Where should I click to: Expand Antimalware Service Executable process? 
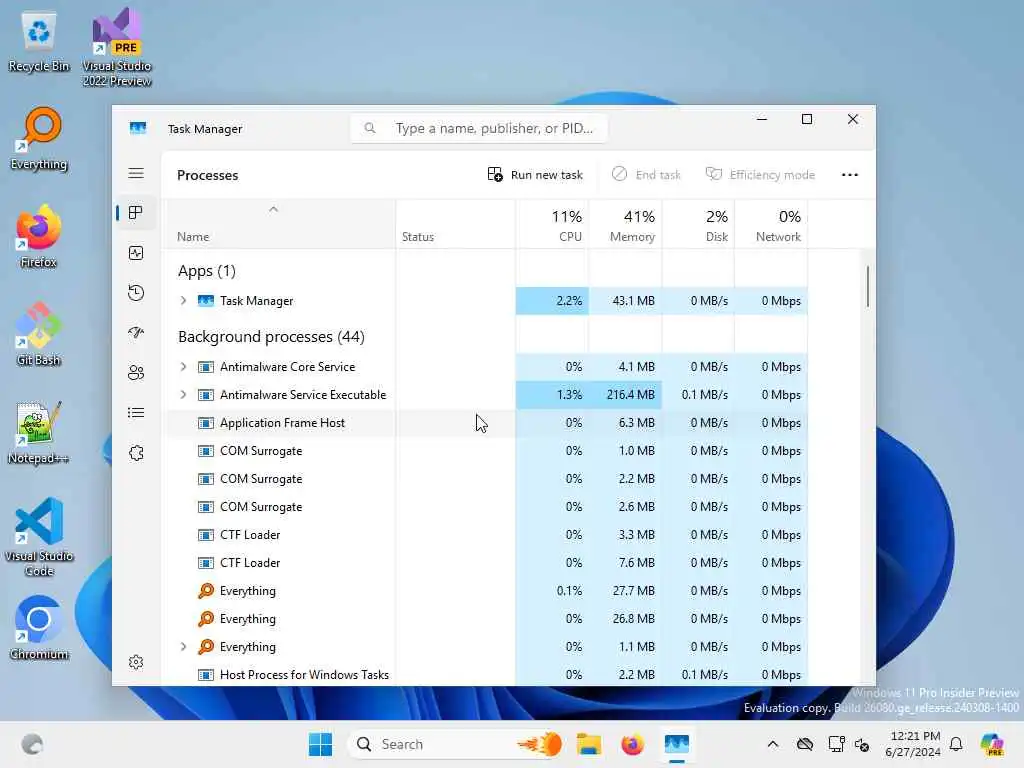pos(184,394)
